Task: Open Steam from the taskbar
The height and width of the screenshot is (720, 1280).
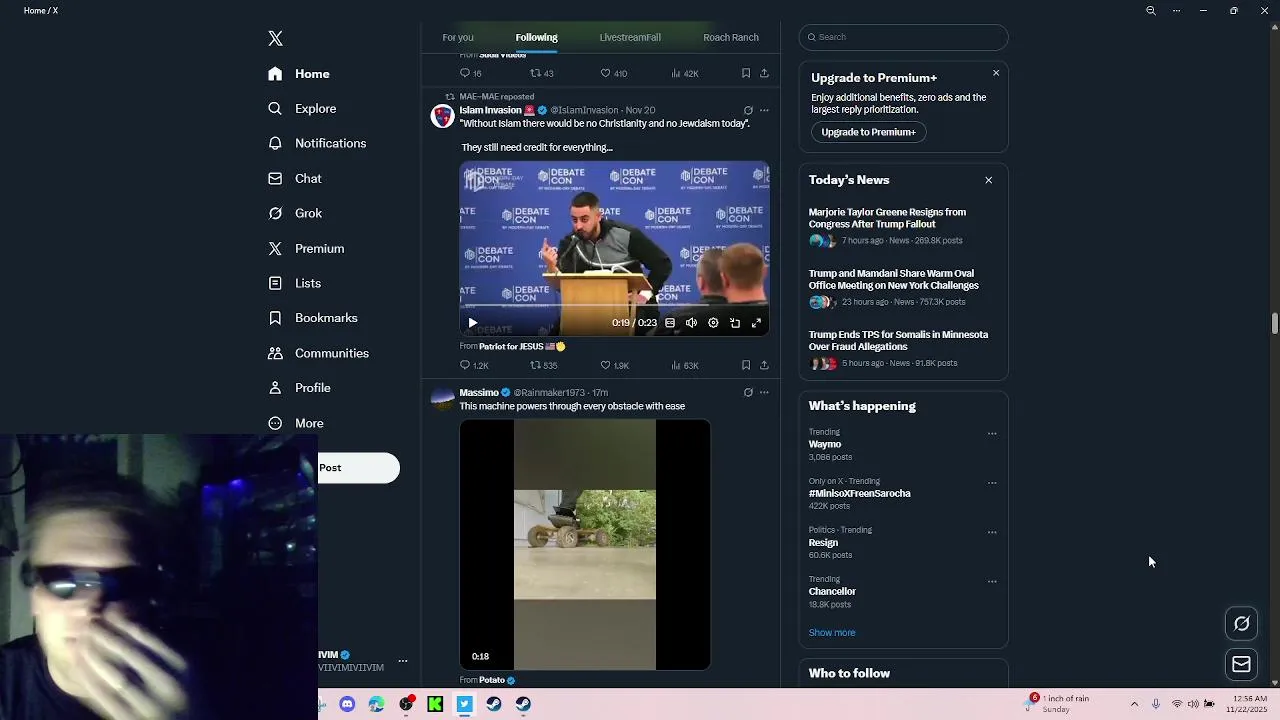Action: click(494, 704)
